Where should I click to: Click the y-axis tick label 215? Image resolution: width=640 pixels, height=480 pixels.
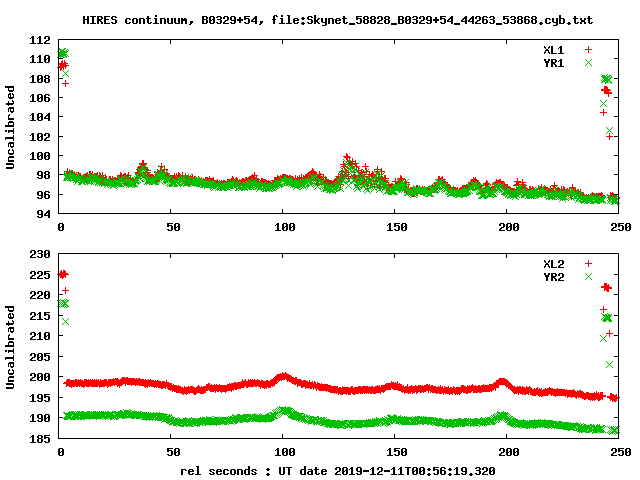click(x=40, y=316)
